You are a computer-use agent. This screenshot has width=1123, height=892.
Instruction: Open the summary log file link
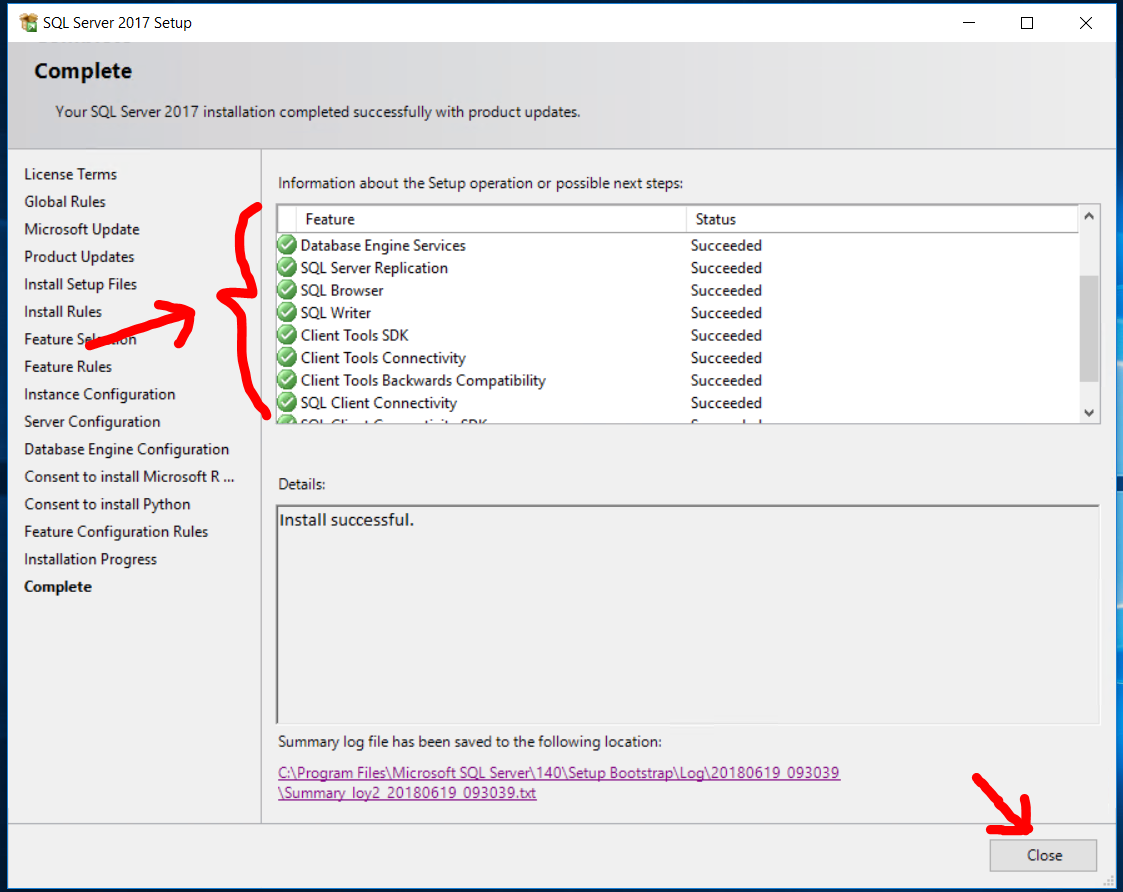[x=559, y=782]
